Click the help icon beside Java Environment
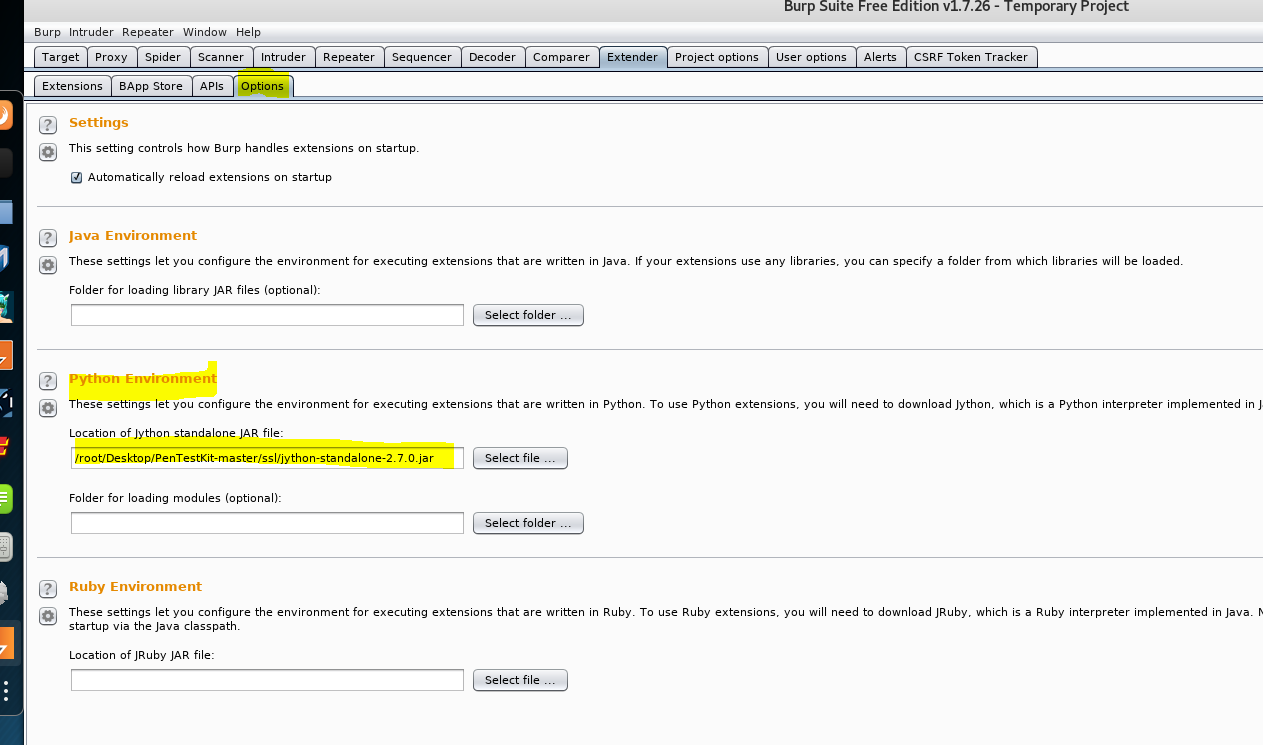Viewport: 1263px width, 745px height. (x=48, y=238)
